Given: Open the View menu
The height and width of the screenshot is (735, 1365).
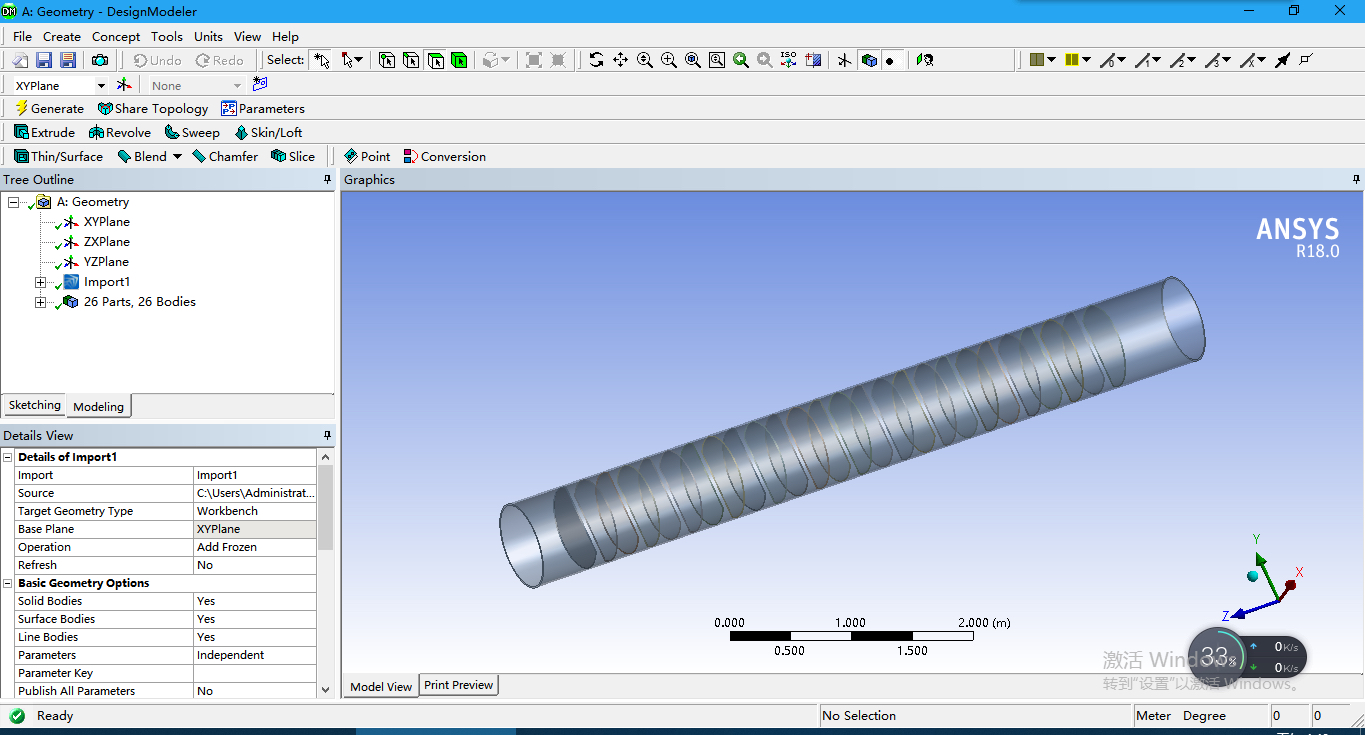Looking at the screenshot, I should [247, 36].
